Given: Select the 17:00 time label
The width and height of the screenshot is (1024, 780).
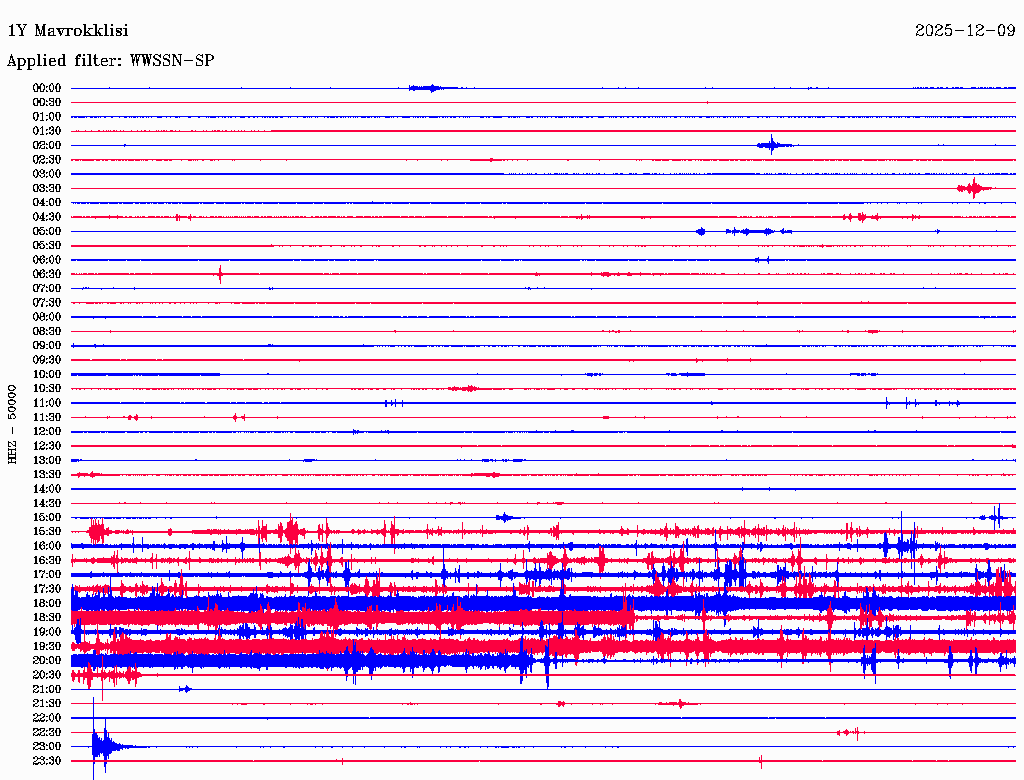Looking at the screenshot, I should click(47, 575).
